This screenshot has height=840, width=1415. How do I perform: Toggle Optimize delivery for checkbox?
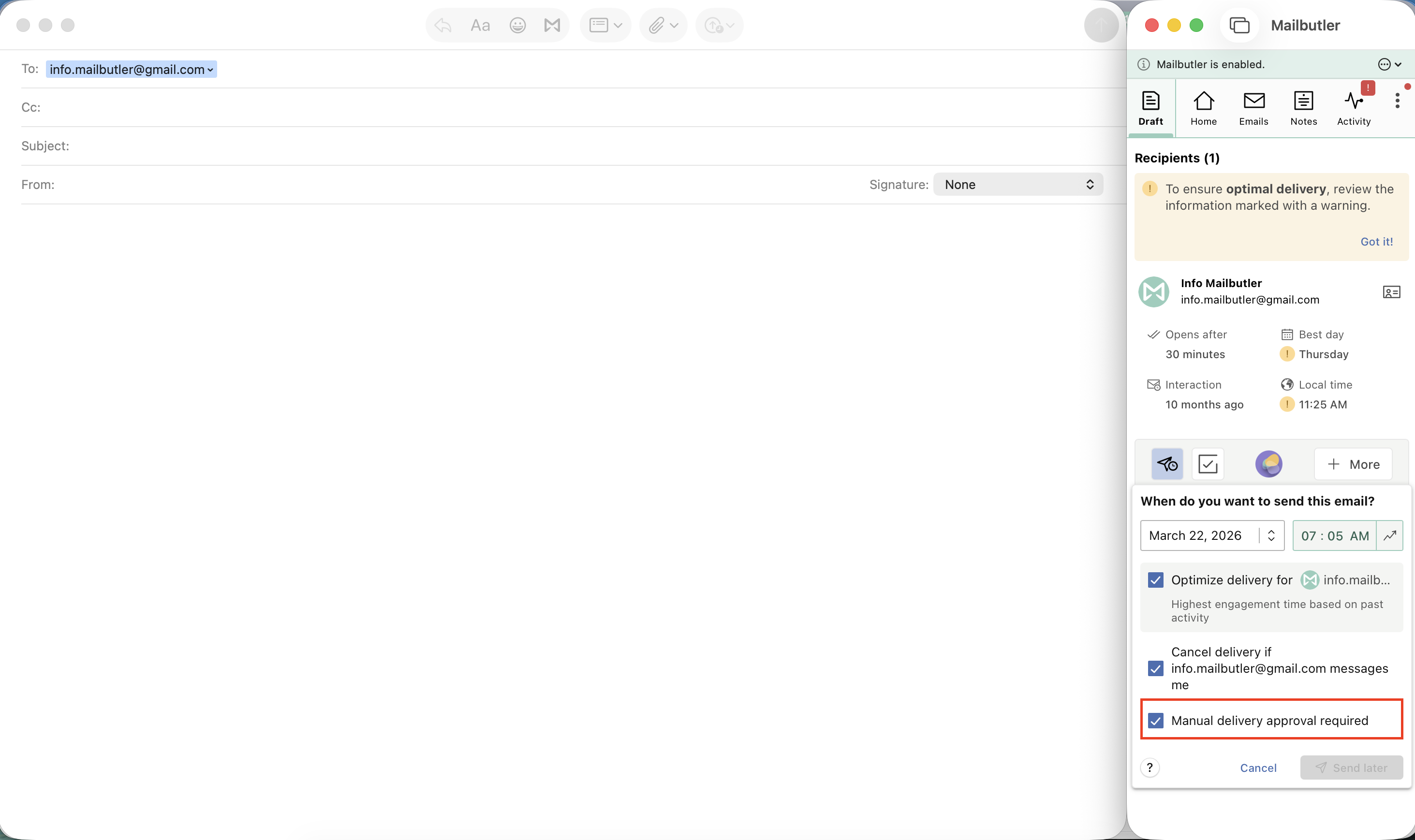point(1155,579)
